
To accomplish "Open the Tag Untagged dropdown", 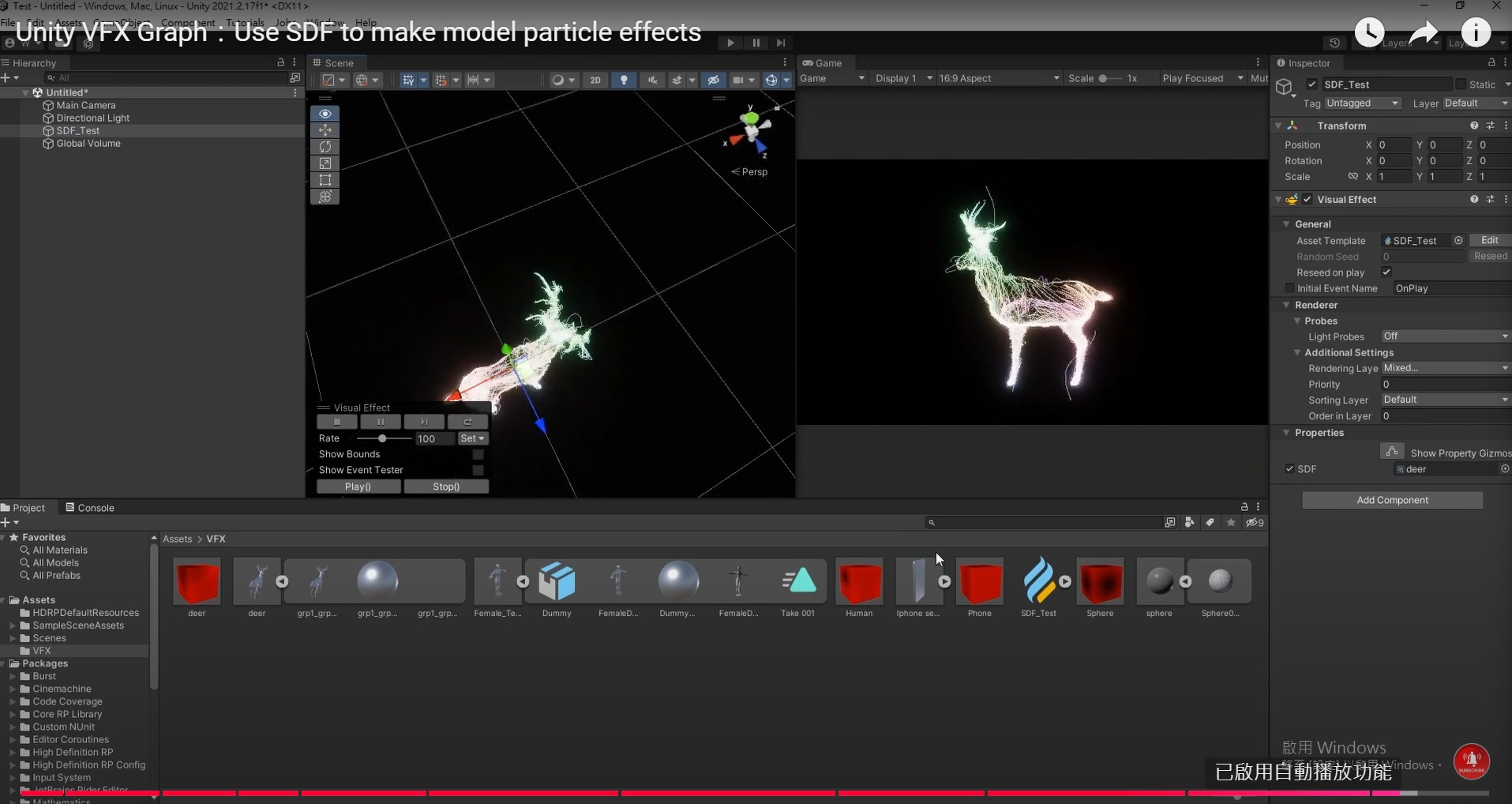I will (x=1363, y=103).
